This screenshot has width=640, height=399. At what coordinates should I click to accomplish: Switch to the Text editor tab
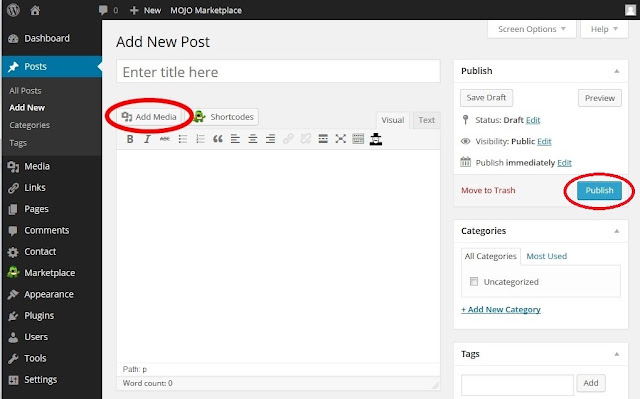[426, 120]
